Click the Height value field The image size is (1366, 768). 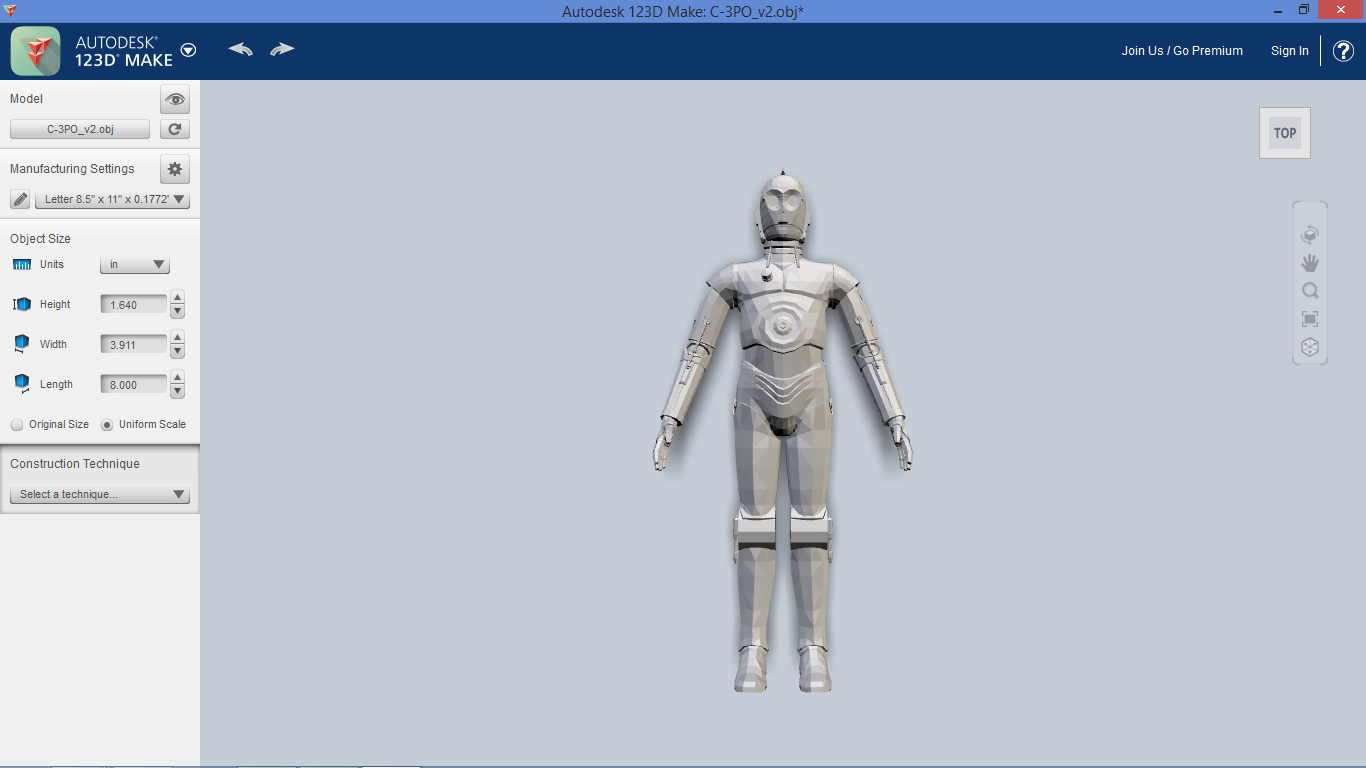click(134, 304)
